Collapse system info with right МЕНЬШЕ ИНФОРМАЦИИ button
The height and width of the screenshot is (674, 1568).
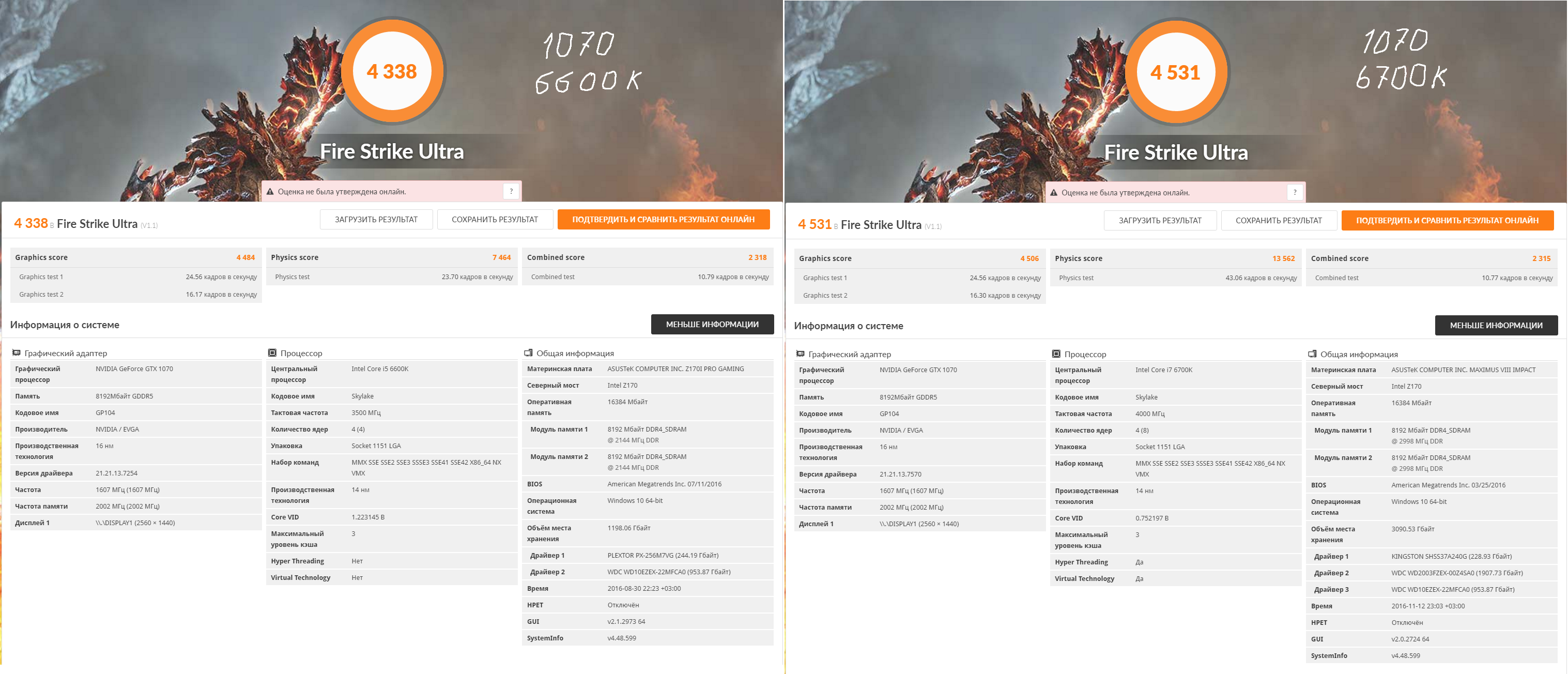coord(1496,326)
